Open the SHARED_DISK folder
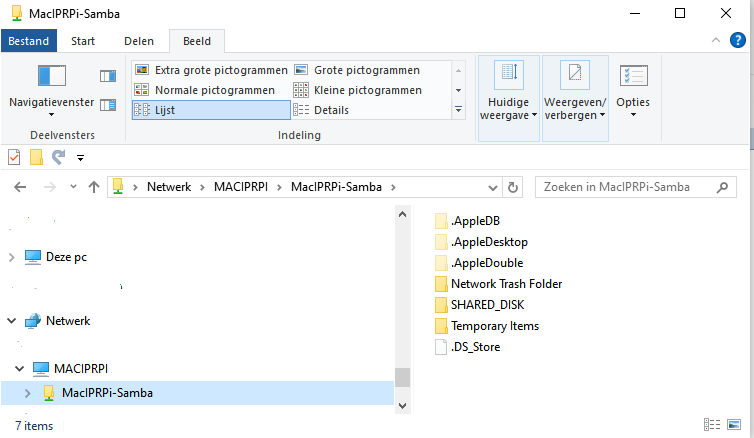 (x=487, y=305)
